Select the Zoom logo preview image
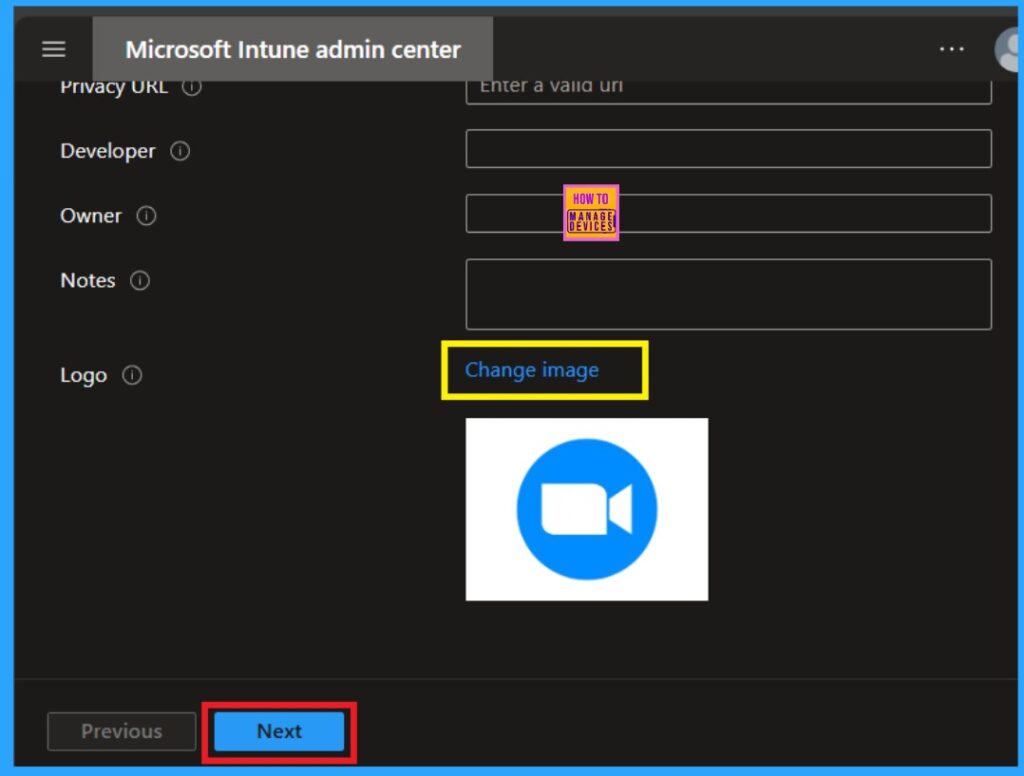Screen dimensions: 1024x776 [586, 509]
